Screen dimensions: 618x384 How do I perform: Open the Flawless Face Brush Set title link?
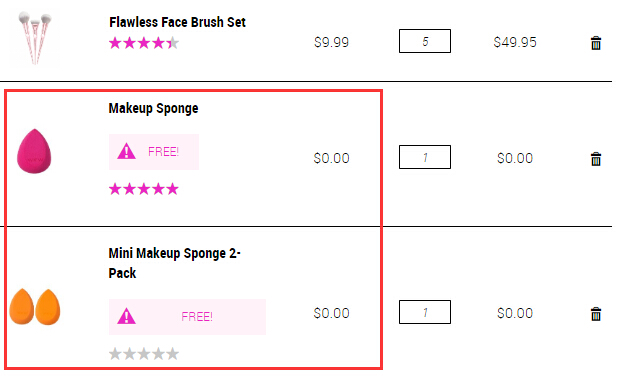click(x=177, y=22)
